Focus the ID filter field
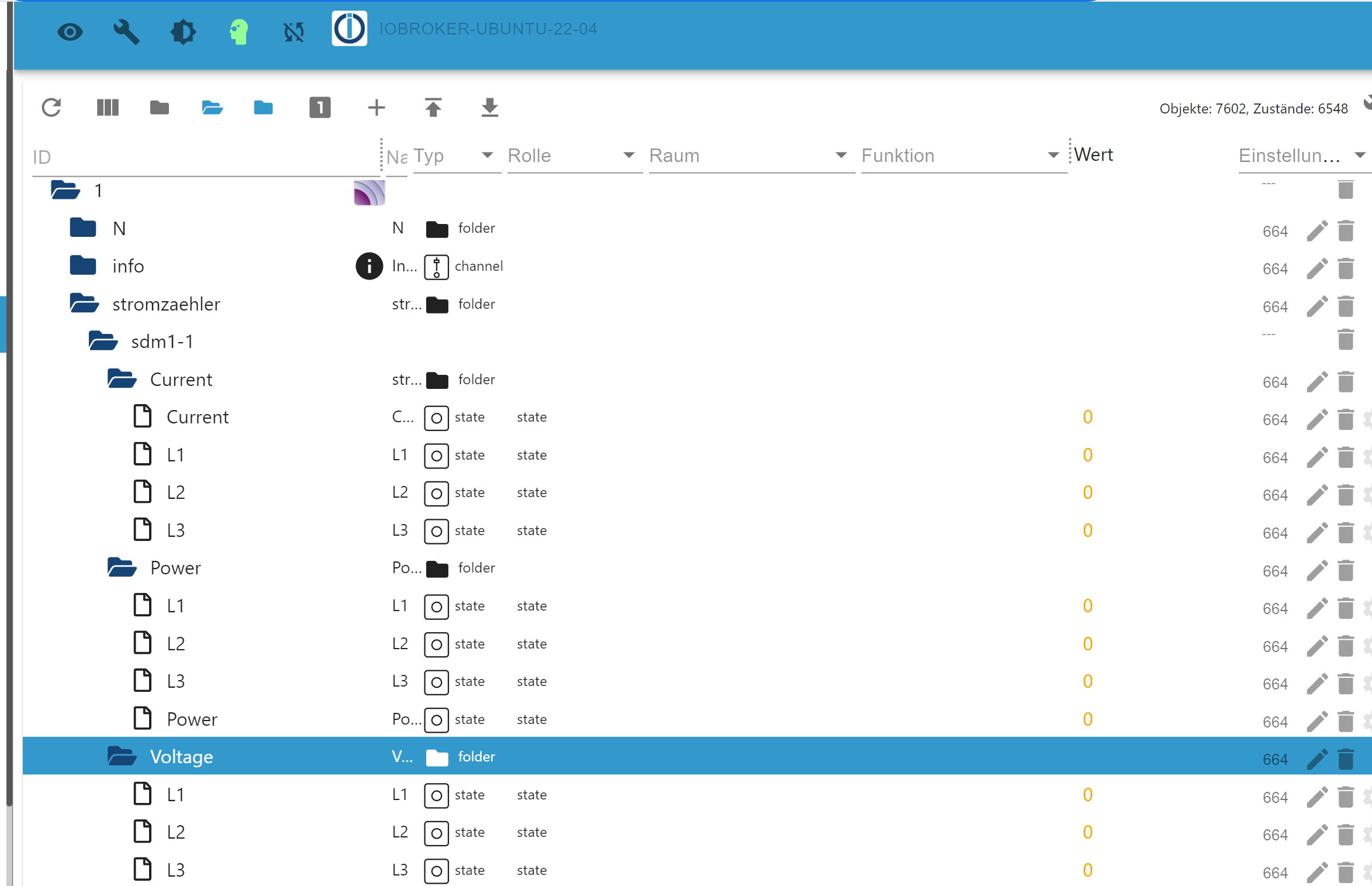 pyautogui.click(x=206, y=157)
